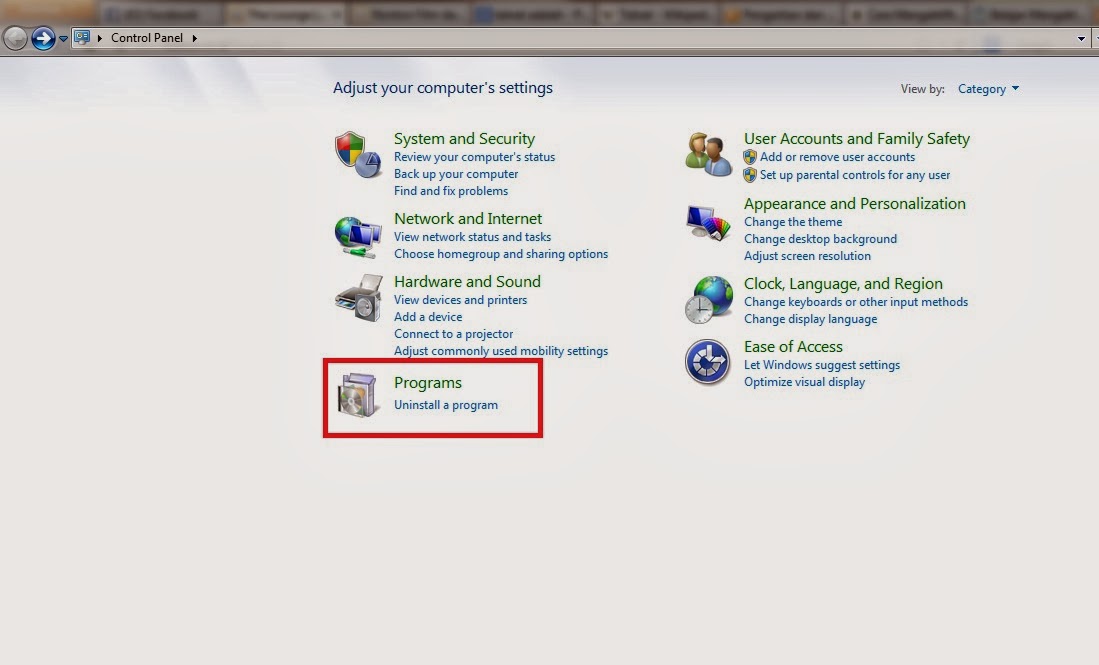The image size is (1099, 665).
Task: Open Clock, Language, and Region heading
Action: [843, 284]
